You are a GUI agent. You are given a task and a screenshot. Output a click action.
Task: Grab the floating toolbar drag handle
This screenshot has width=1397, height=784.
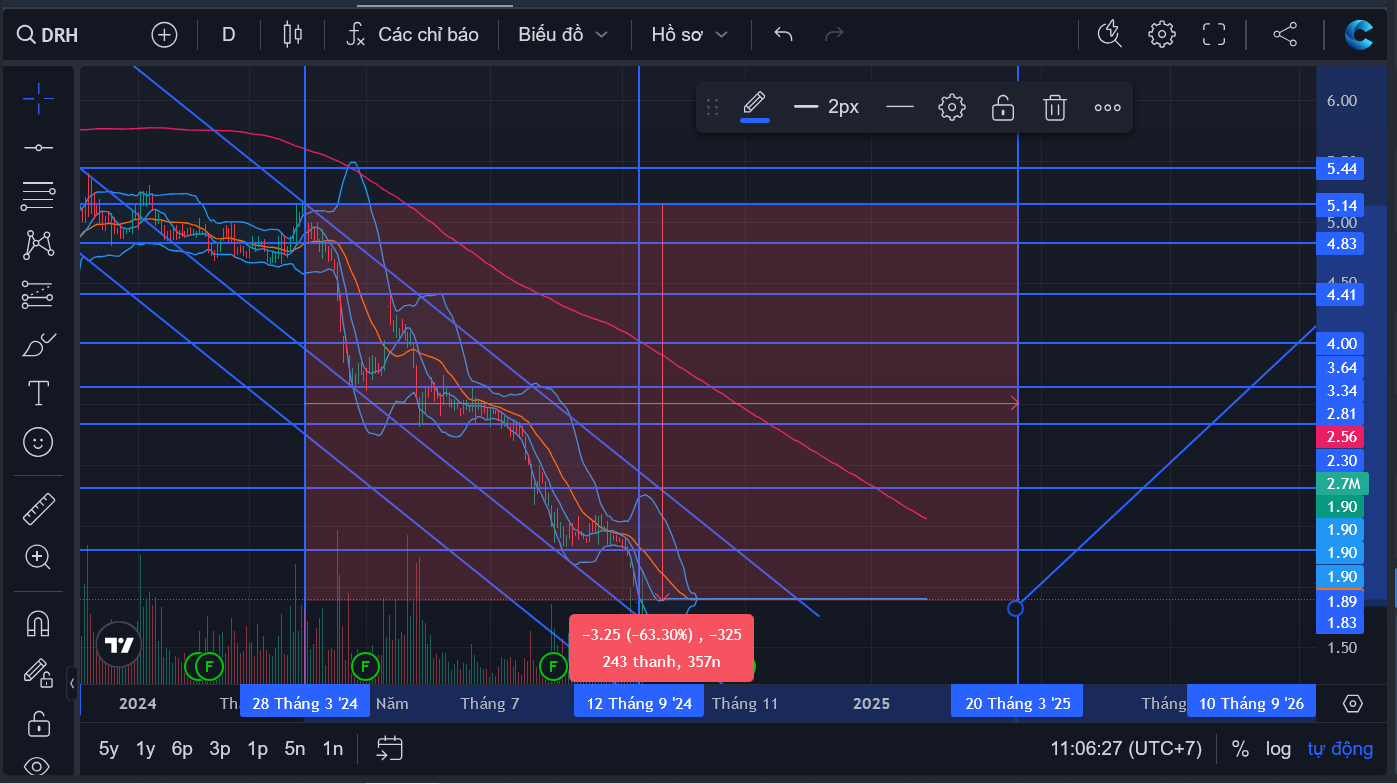713,107
